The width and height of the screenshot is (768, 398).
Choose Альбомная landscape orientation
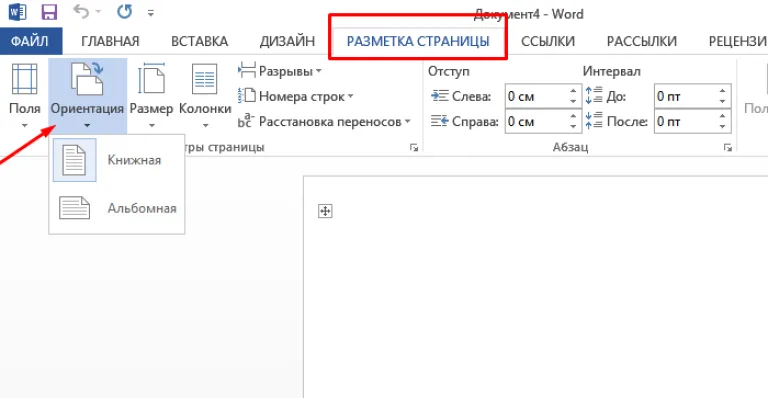117,208
